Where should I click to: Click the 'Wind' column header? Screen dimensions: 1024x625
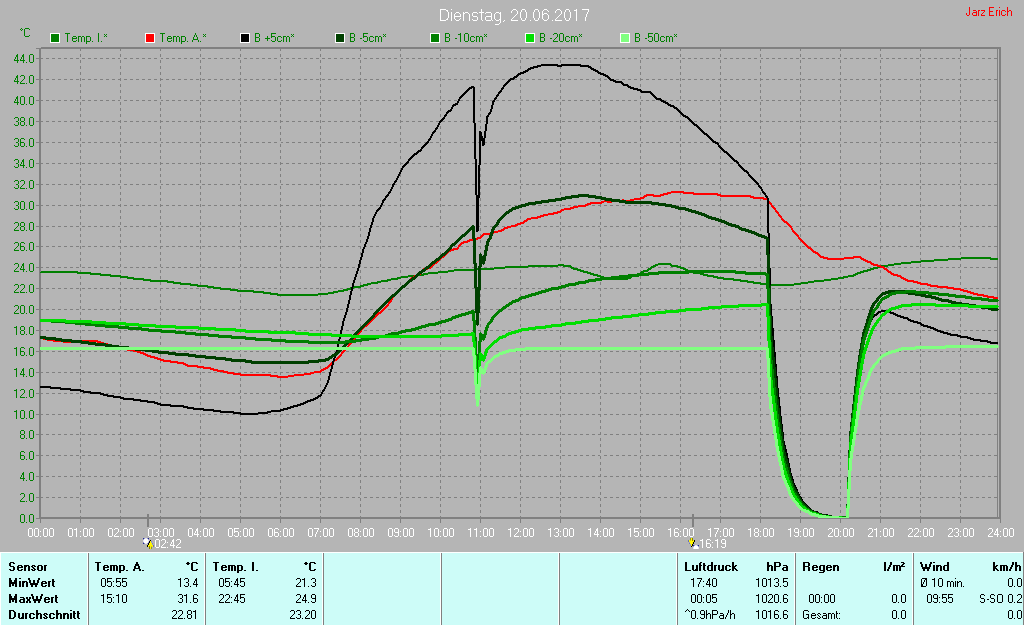tap(935, 567)
